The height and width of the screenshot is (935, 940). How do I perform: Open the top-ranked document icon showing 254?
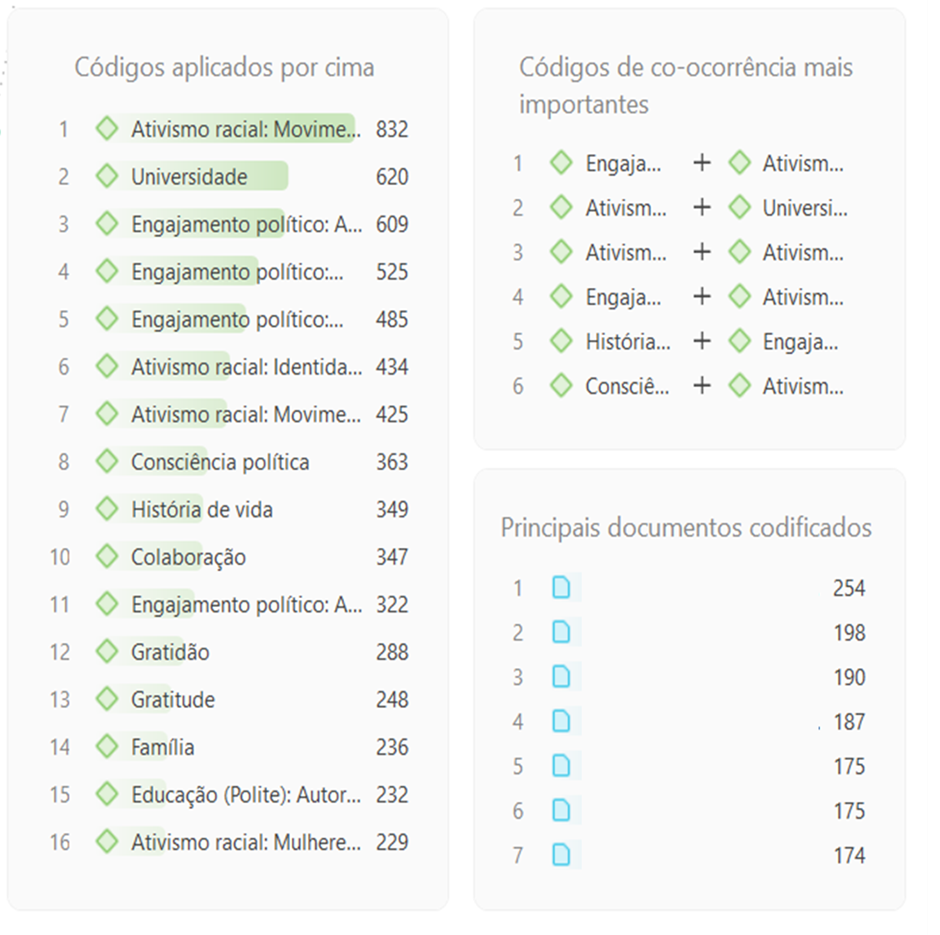tap(560, 588)
